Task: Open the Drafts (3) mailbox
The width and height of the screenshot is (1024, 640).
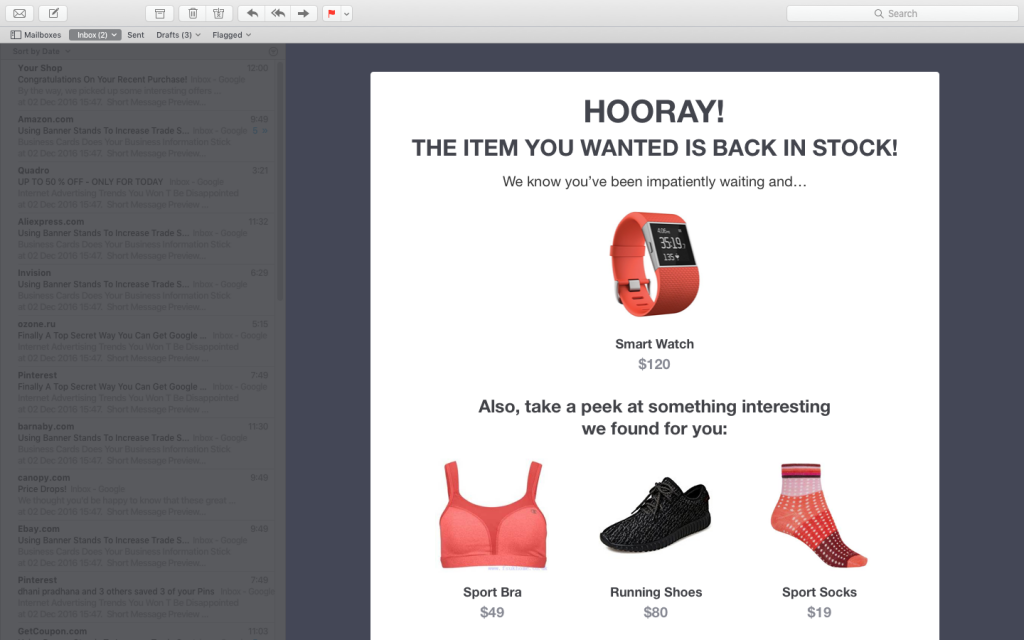Action: click(x=178, y=35)
